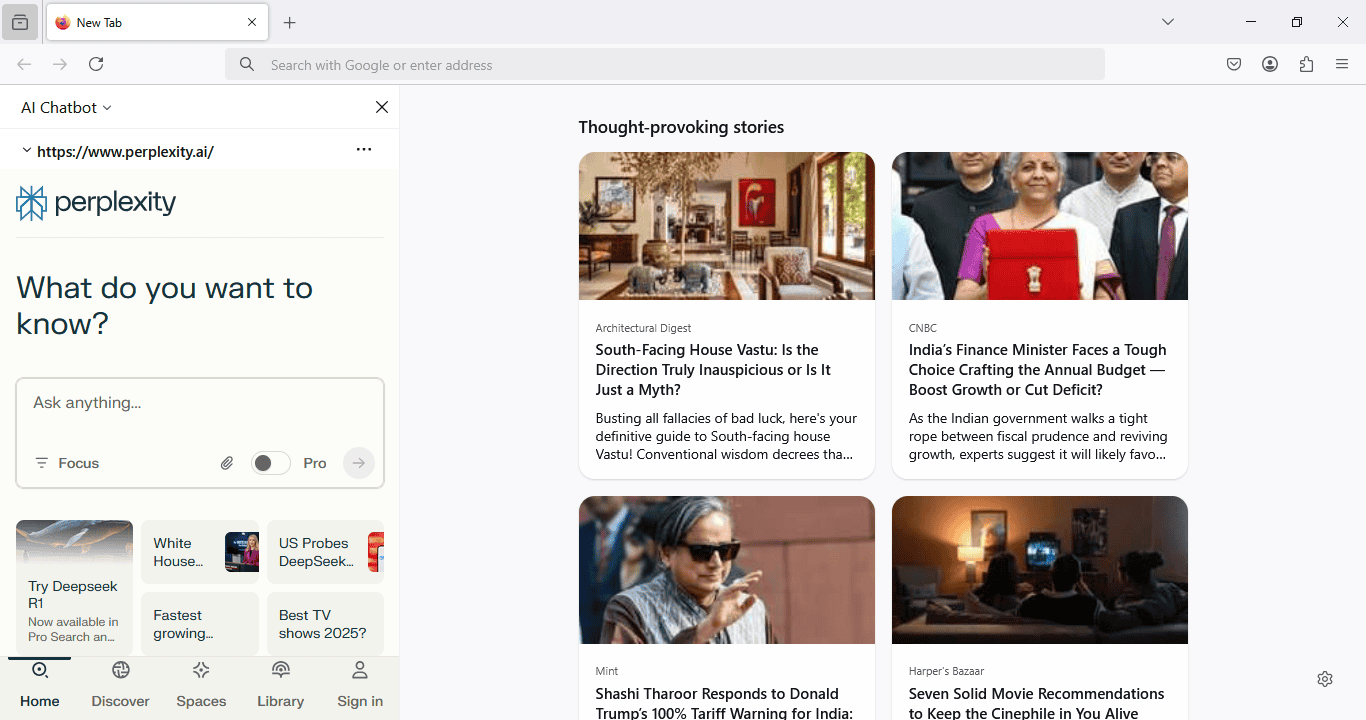The image size is (1366, 720).
Task: Open the India's Finance Minister story image
Action: pos(1040,226)
